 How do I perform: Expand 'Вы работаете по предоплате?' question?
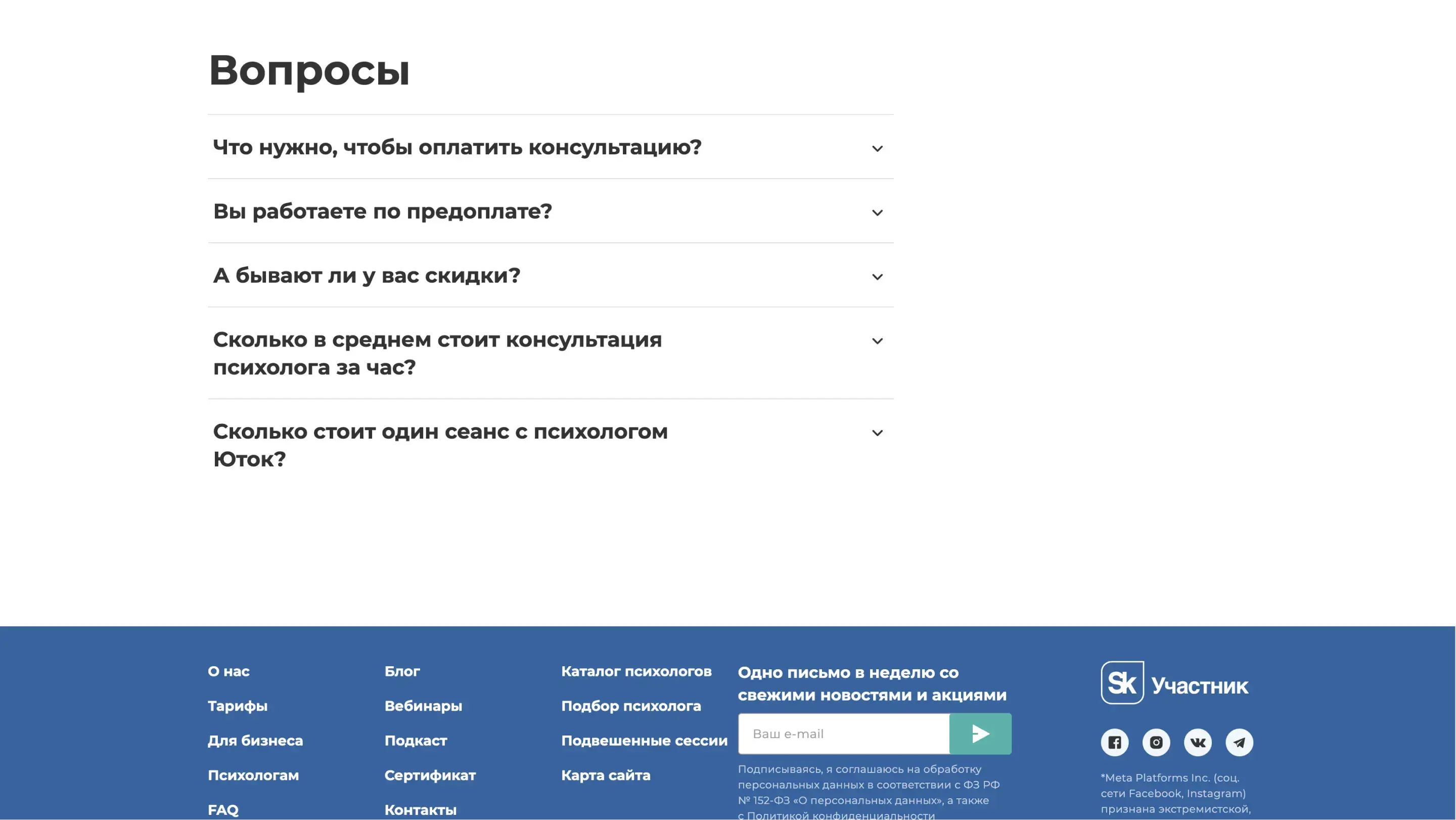click(382, 211)
